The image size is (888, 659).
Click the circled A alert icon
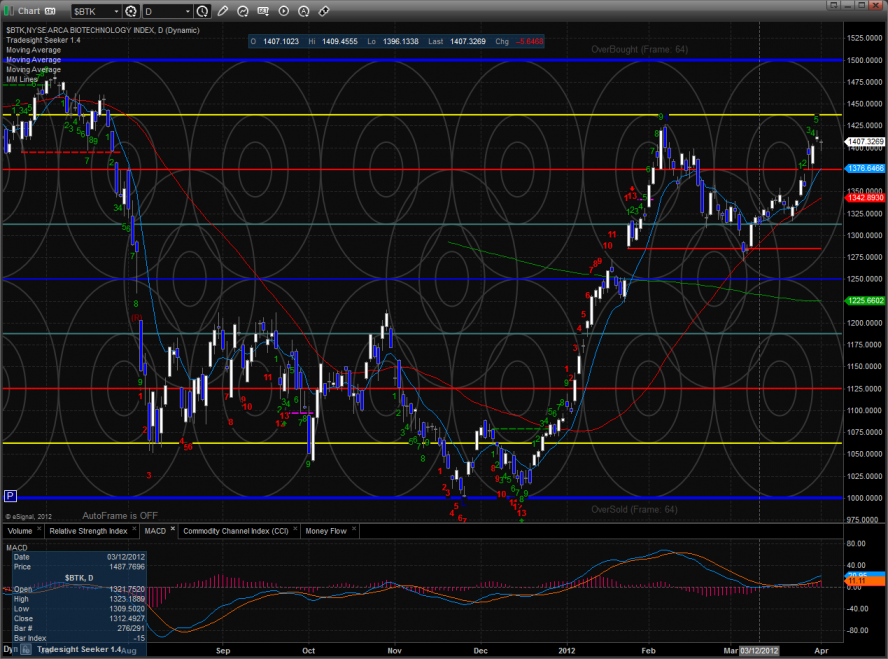[x=305, y=11]
